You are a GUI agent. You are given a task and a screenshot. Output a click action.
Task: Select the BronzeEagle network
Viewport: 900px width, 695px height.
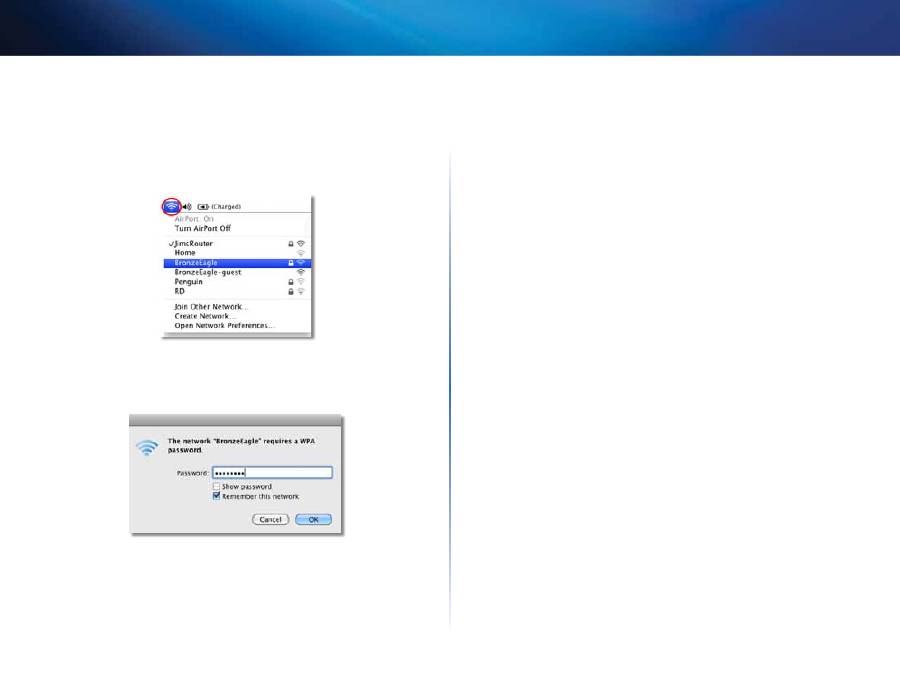coord(196,263)
